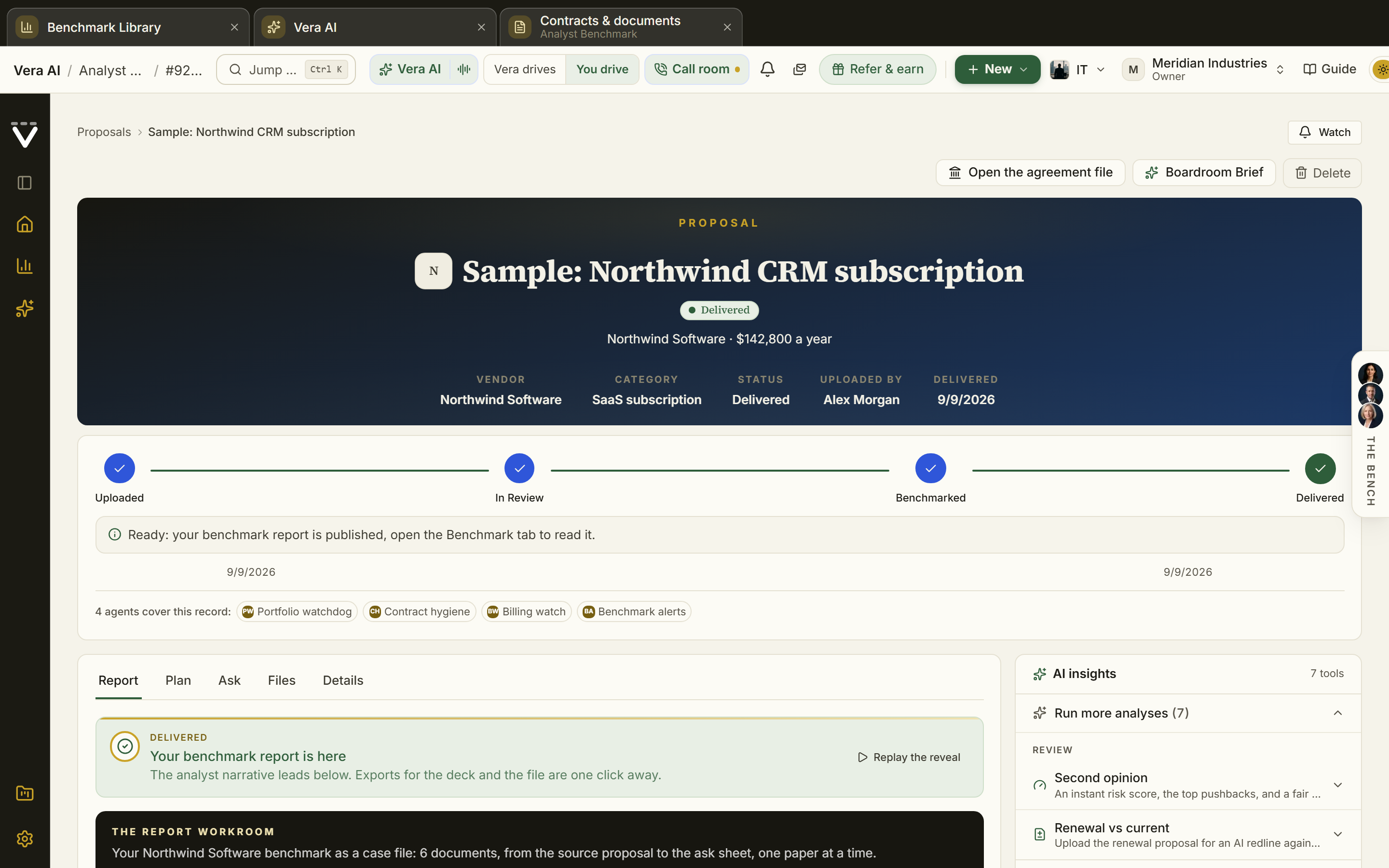Click Open the agreement file button

(1030, 172)
